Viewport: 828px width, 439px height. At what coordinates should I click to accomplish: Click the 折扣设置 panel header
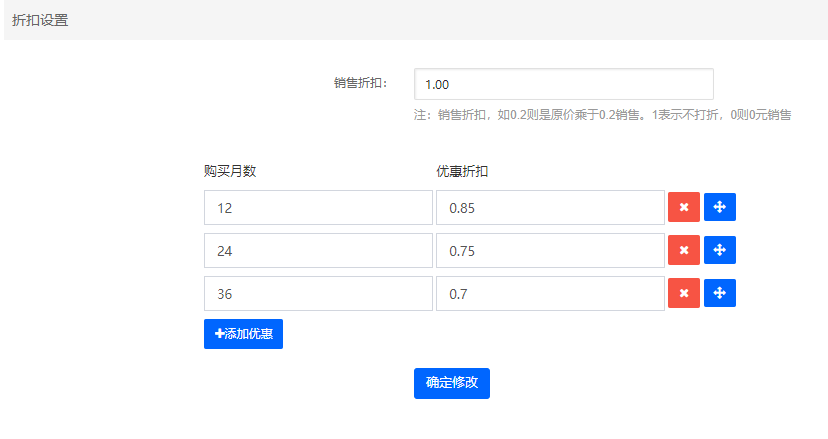pos(40,20)
